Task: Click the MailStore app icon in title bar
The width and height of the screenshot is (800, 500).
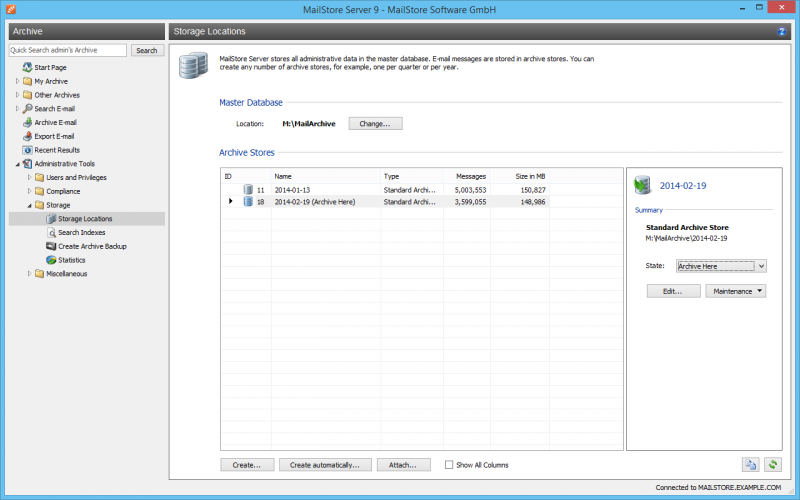Action: (11, 9)
